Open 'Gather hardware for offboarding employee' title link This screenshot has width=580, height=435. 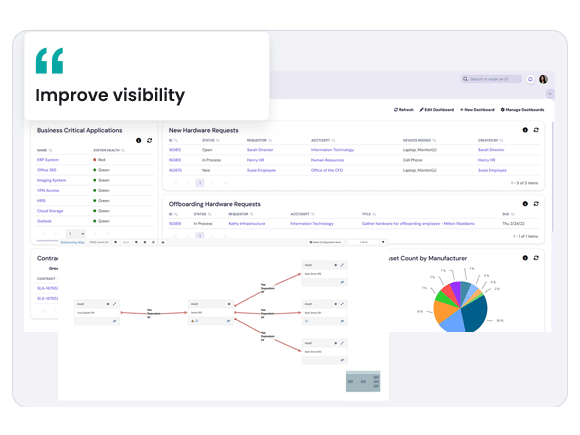418,223
